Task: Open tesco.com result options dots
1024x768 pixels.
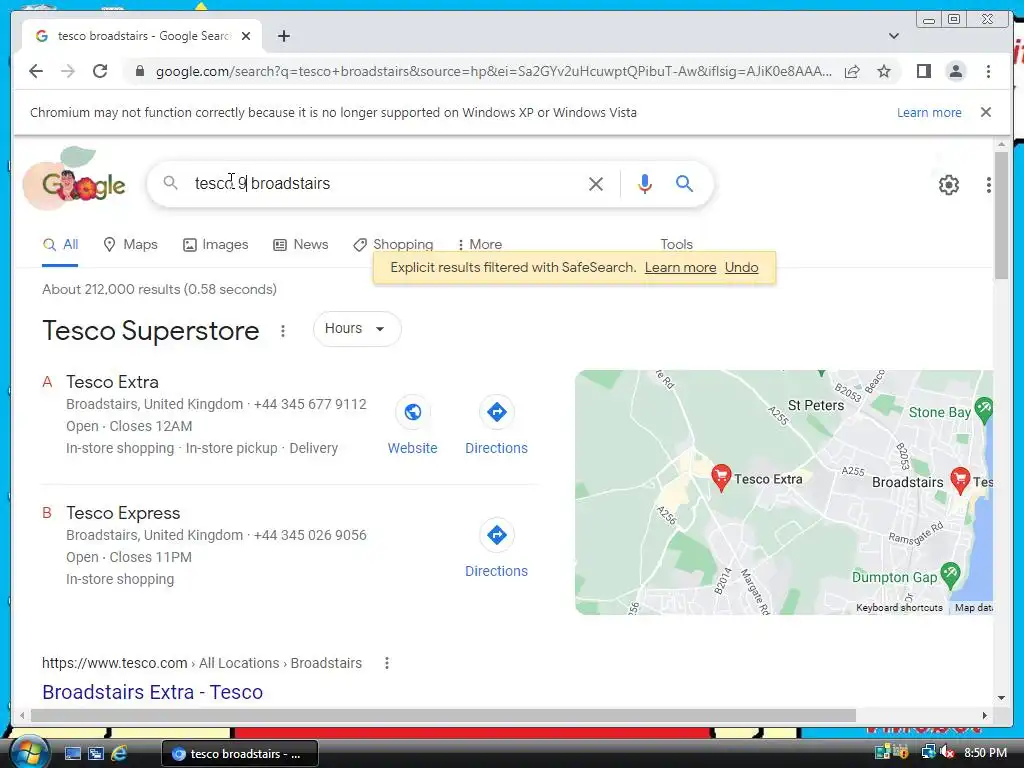Action: [x=387, y=664]
